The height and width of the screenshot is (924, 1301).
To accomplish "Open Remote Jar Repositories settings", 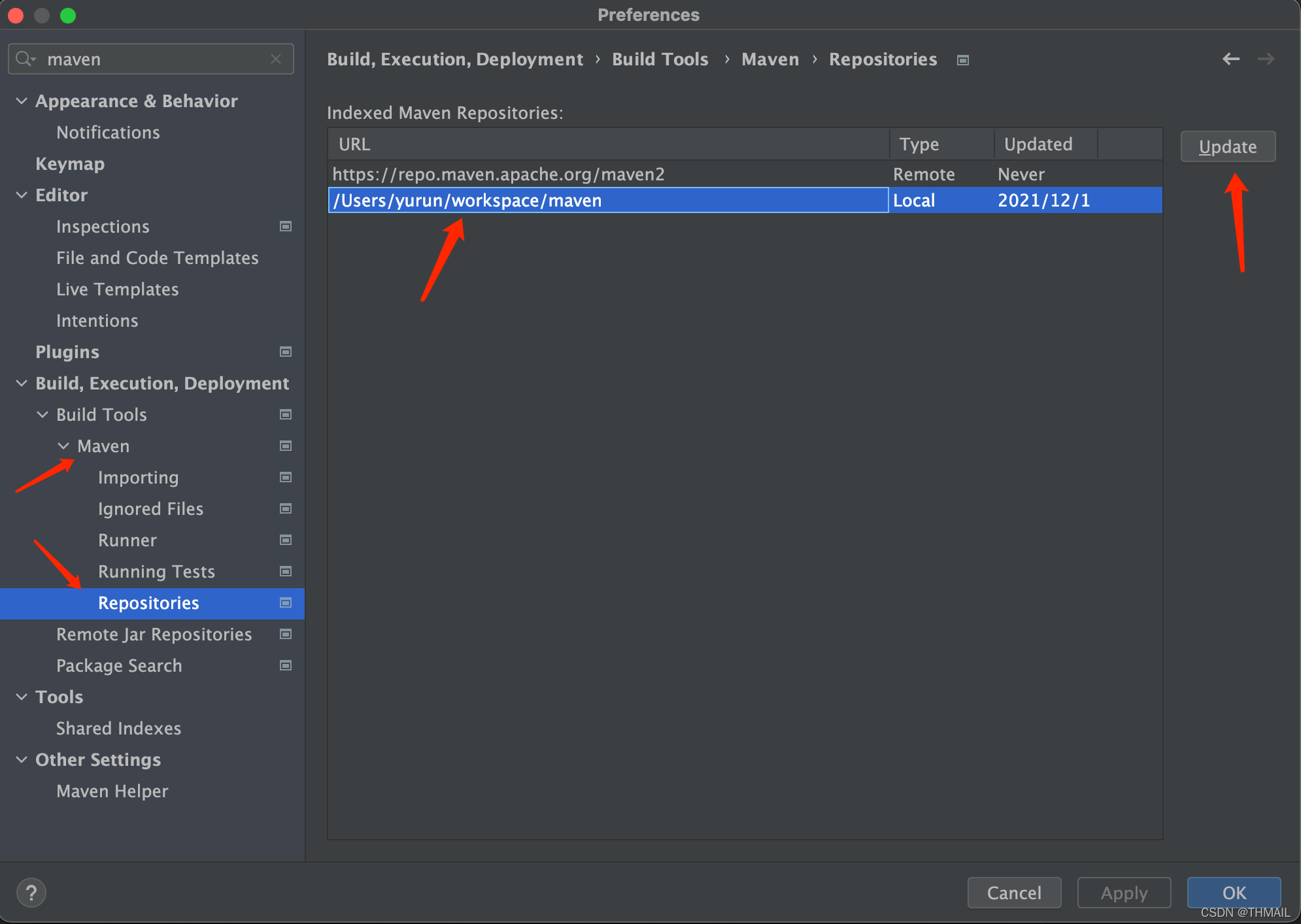I will [x=154, y=634].
